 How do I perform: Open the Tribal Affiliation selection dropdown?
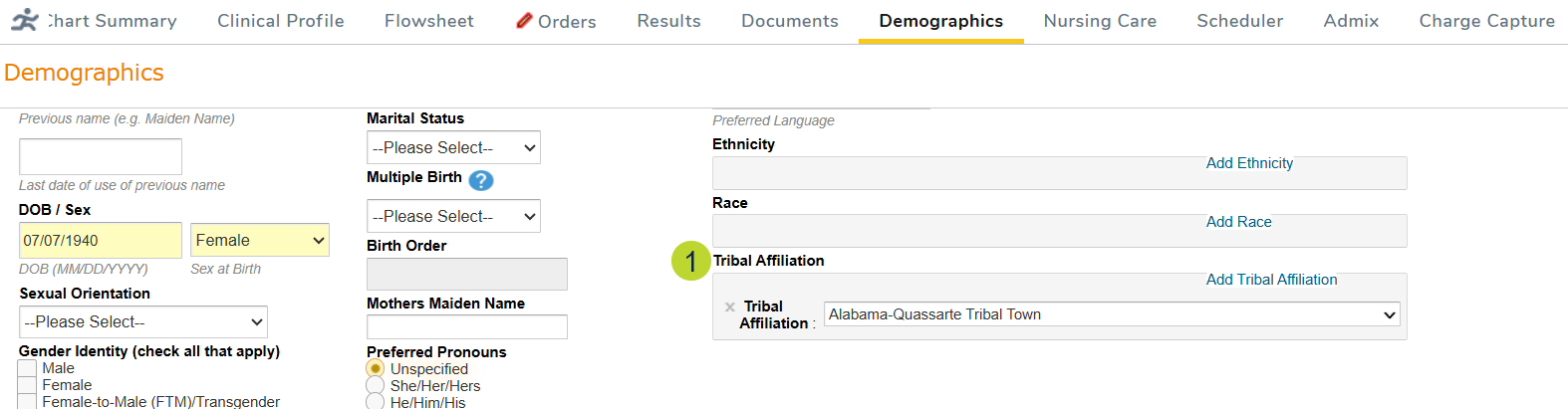[x=1112, y=314]
